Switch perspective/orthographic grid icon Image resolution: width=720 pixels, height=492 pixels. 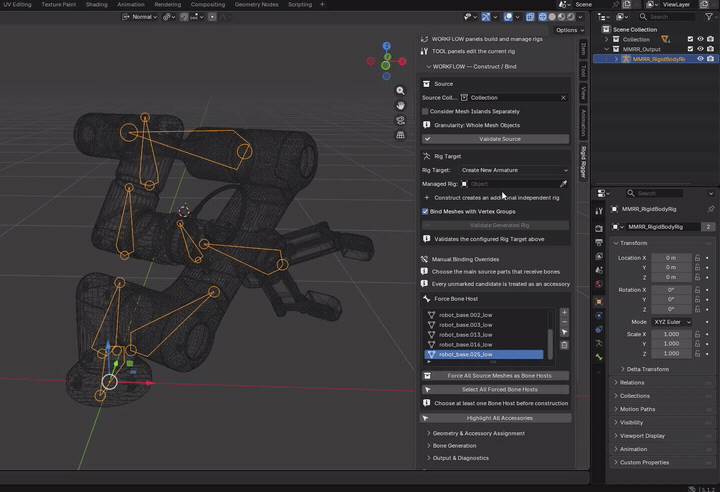tap(400, 135)
